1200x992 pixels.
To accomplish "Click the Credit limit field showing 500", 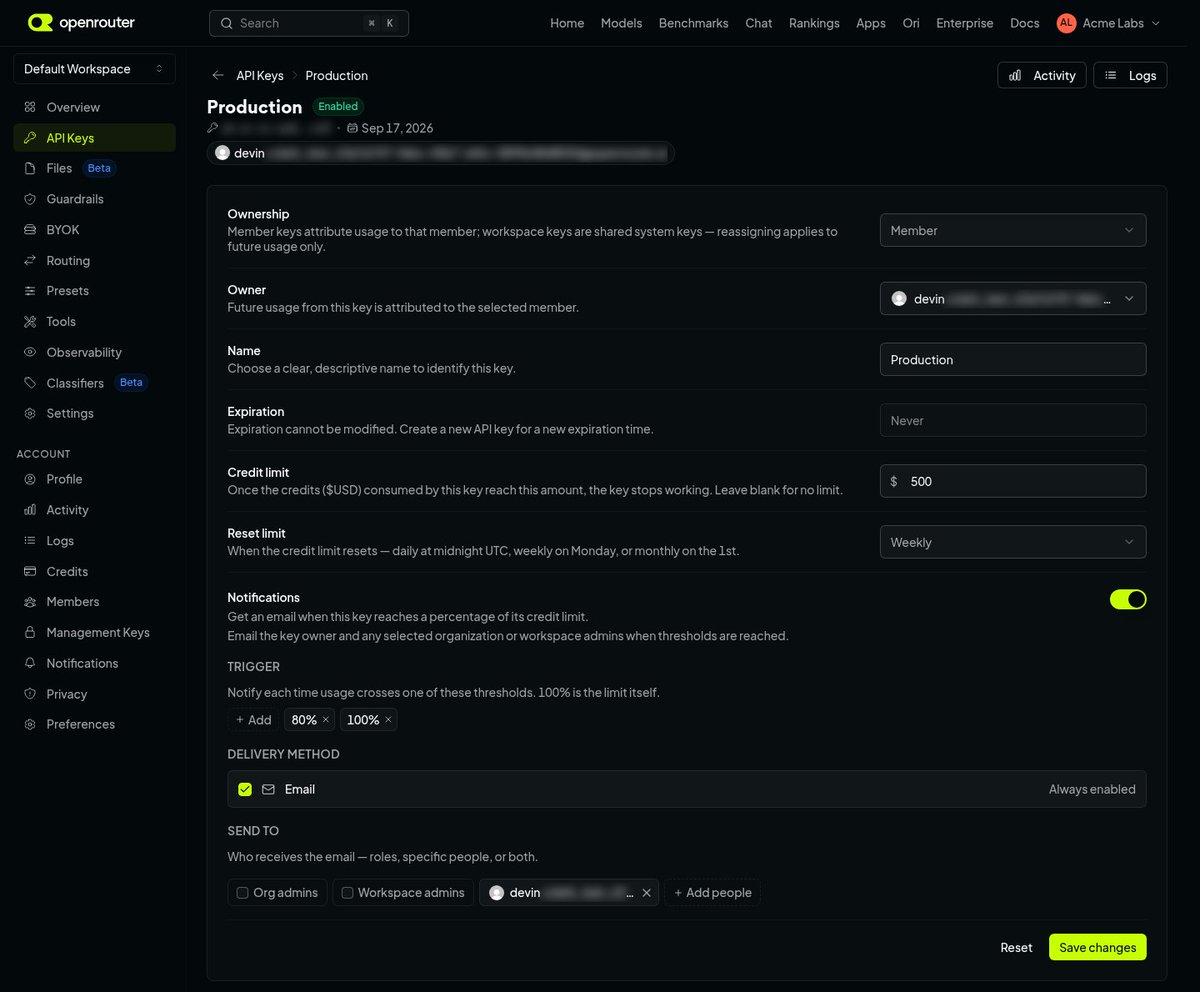I will click(x=1013, y=481).
